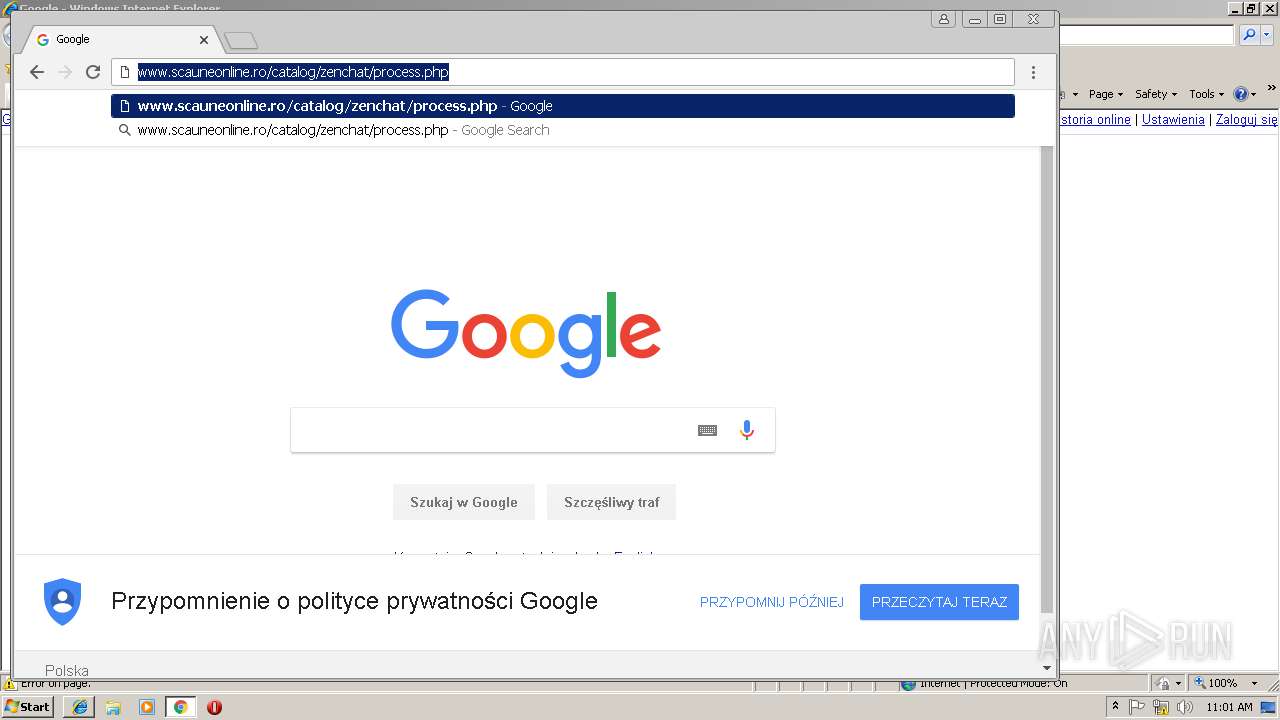Open Action Center flag icon

[1138, 707]
